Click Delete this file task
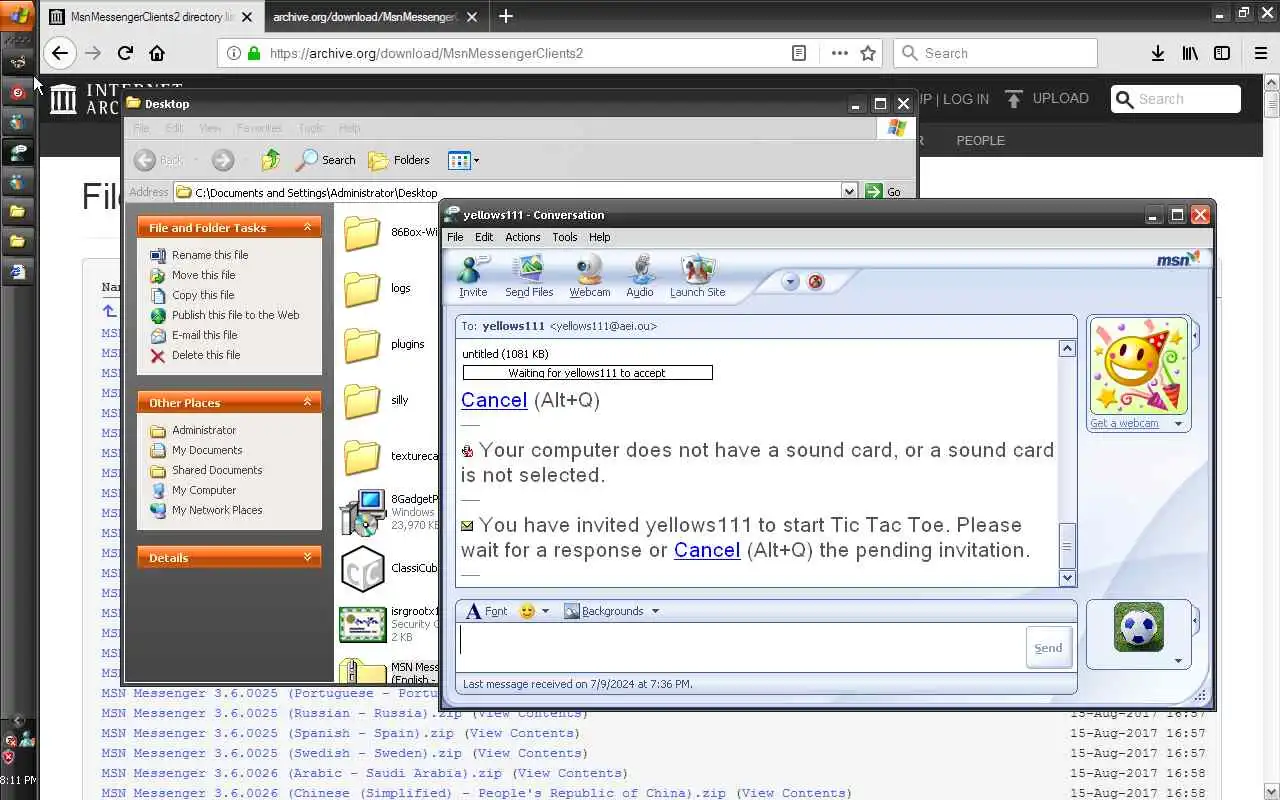 pos(206,355)
